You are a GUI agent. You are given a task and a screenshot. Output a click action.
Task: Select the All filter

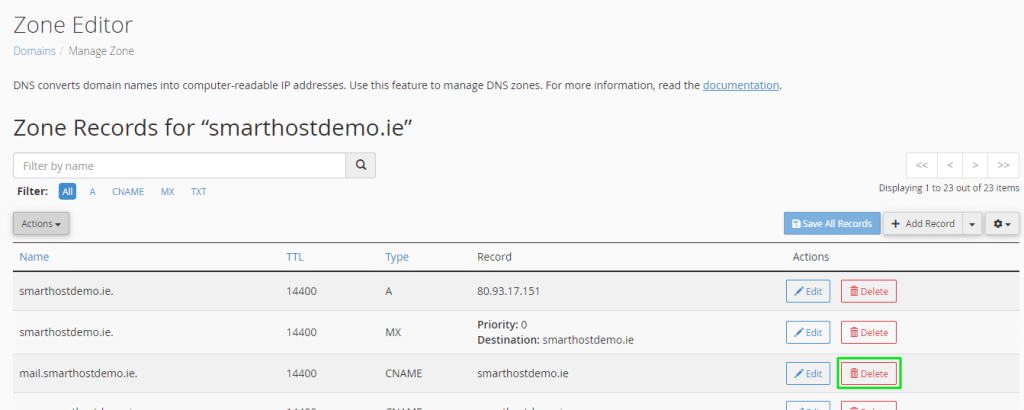click(67, 191)
